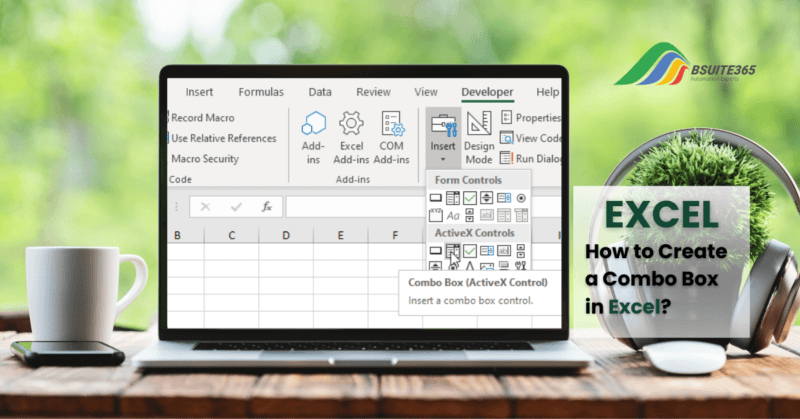The image size is (800, 419).
Task: Insert an ActiveX Command Button
Action: point(436,251)
